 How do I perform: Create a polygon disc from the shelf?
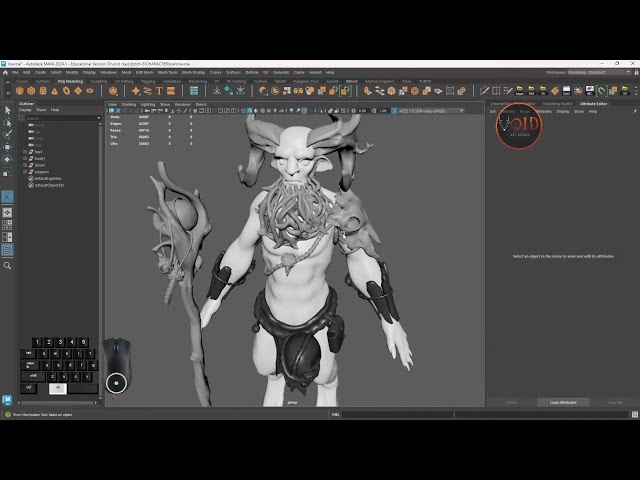89,91
